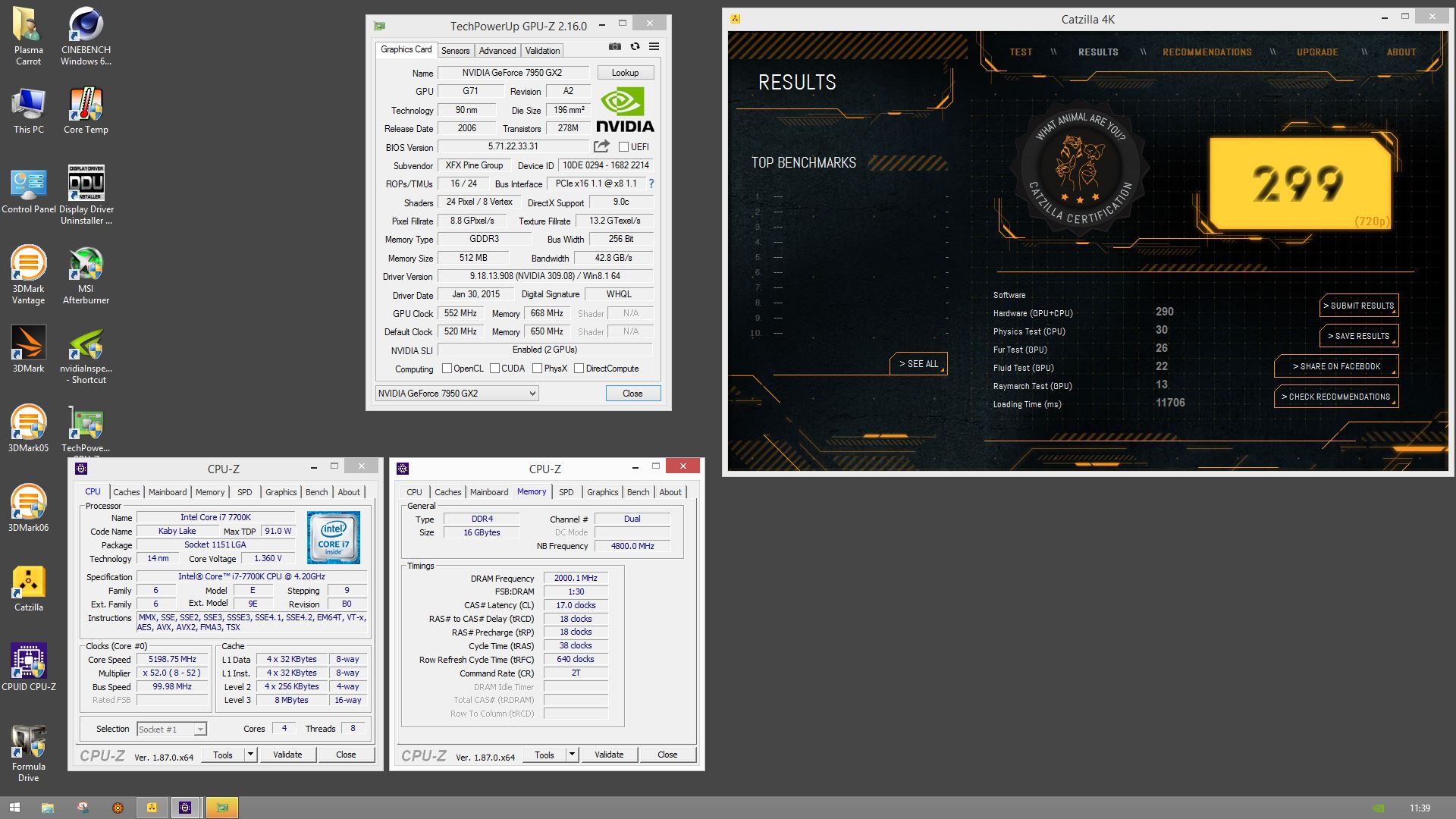Click Close button in GPU-Z
The width and height of the screenshot is (1456, 819).
coord(632,394)
